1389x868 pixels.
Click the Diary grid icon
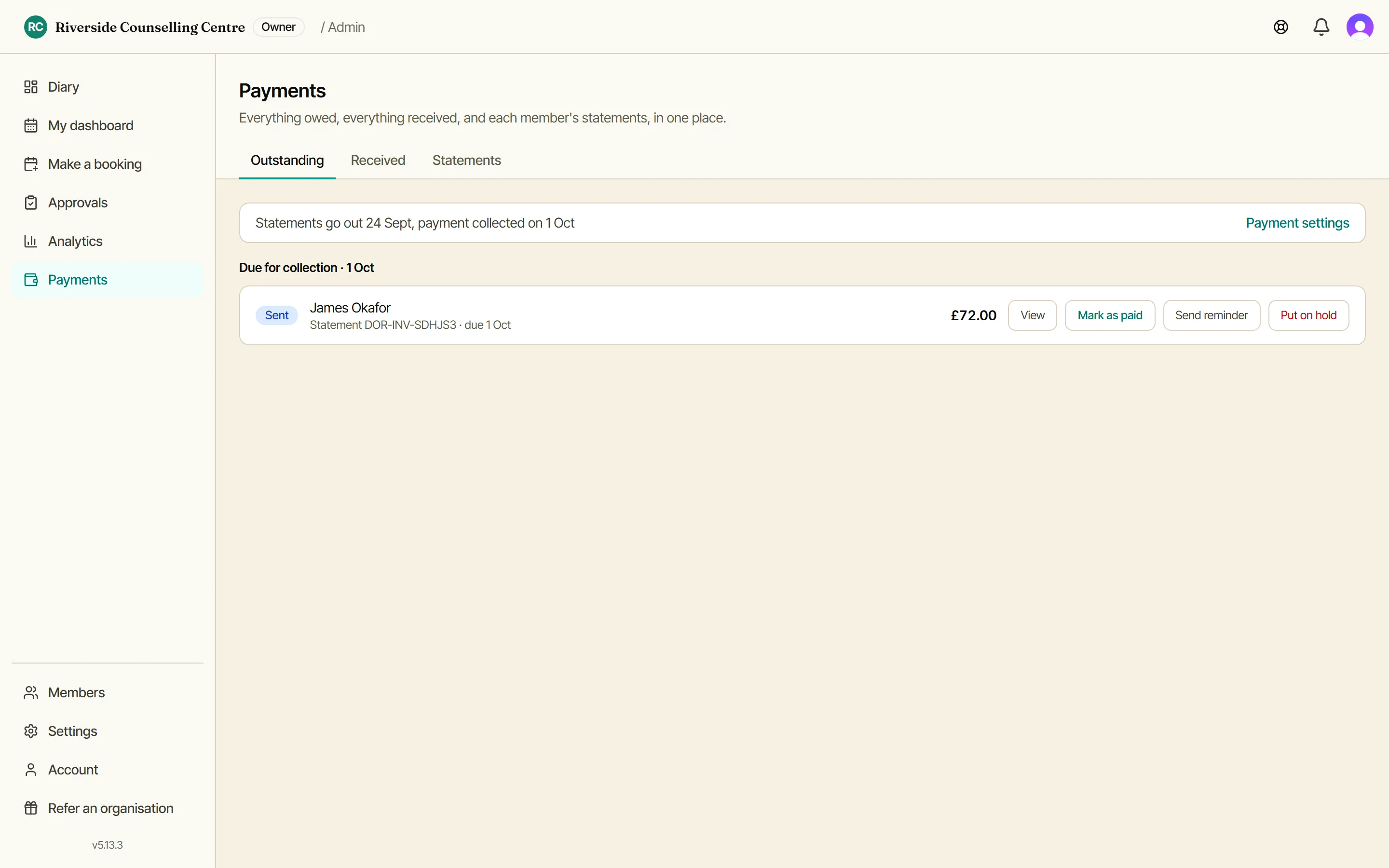pos(31,87)
